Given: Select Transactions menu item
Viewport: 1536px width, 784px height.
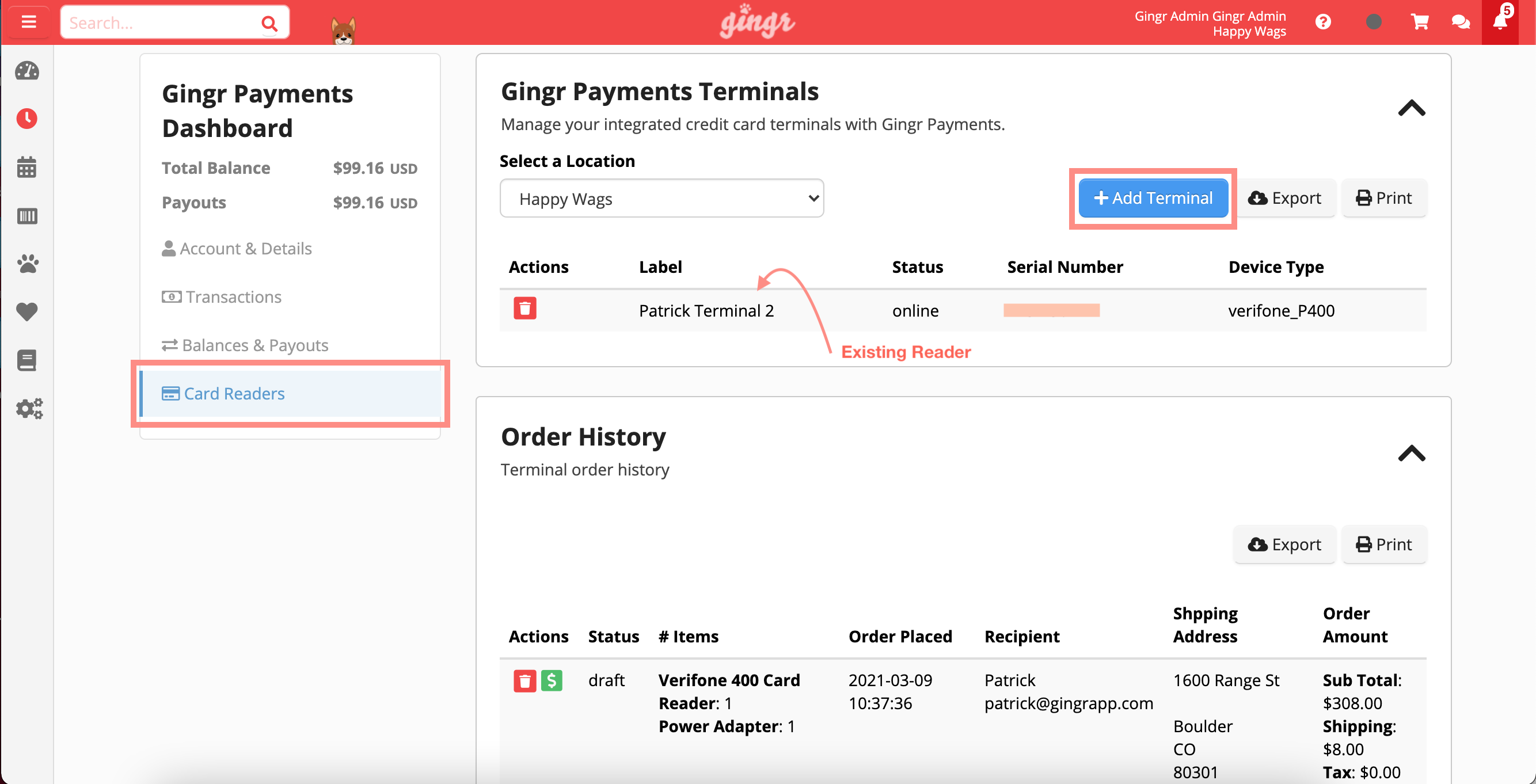Looking at the screenshot, I should point(221,297).
